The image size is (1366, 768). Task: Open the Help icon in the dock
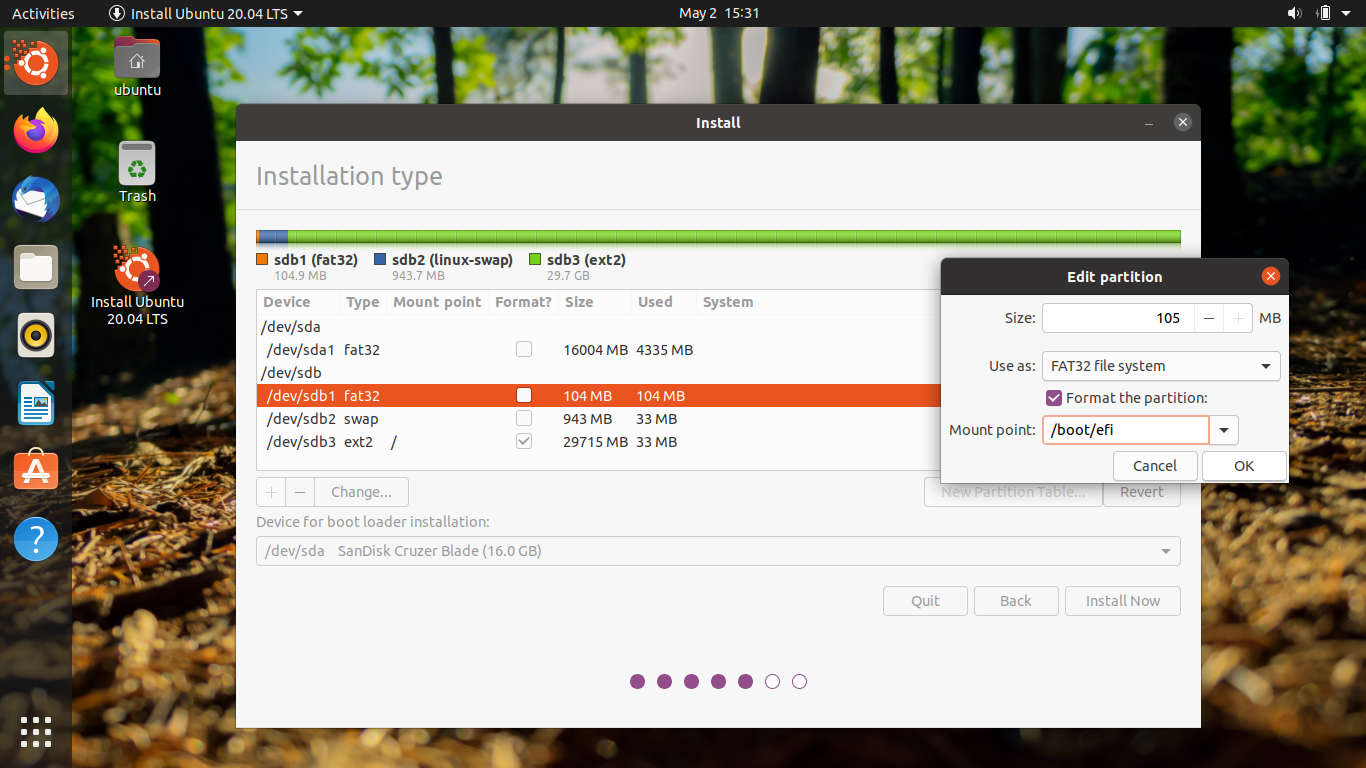tap(36, 538)
